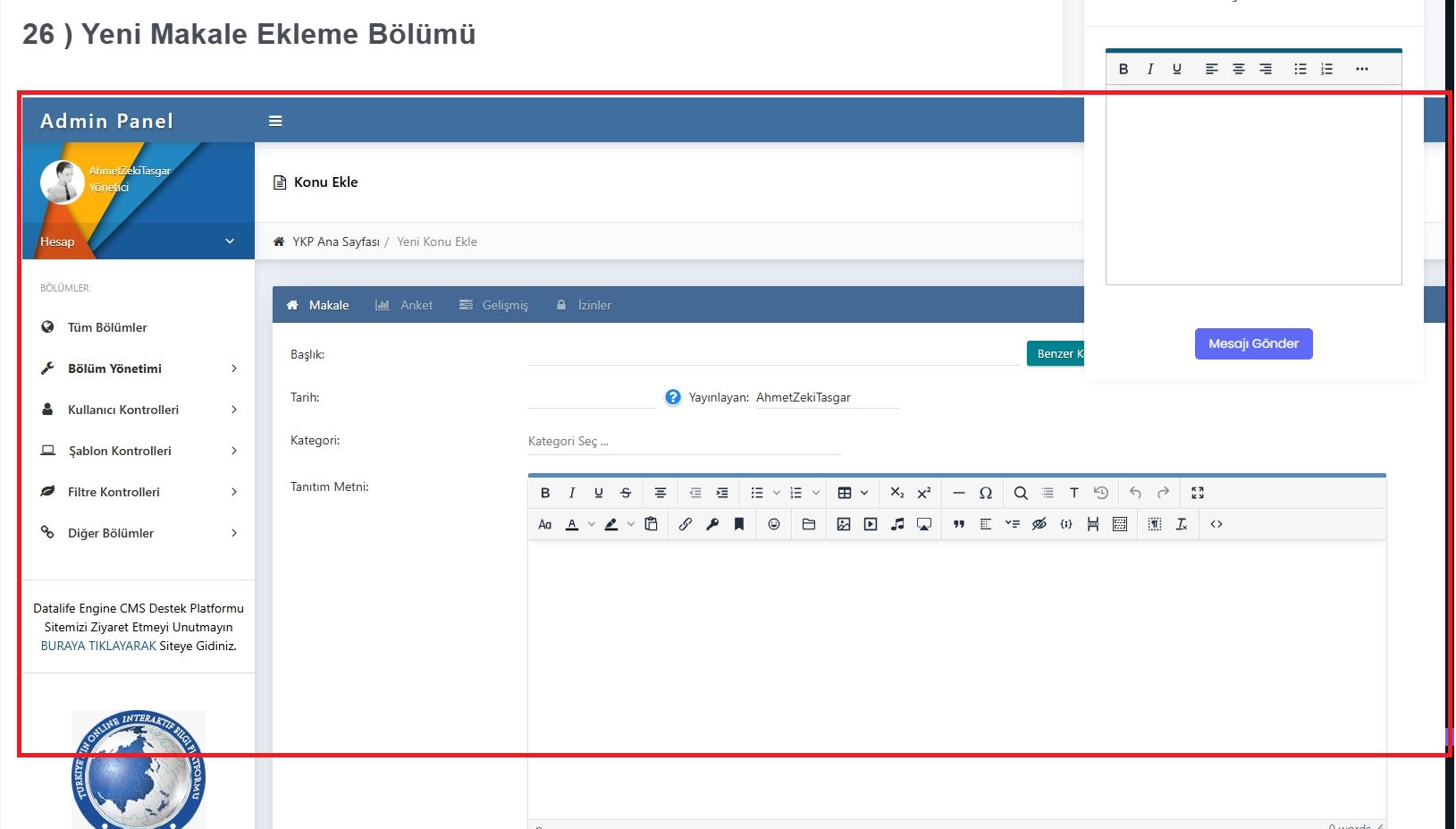The image size is (1456, 829).
Task: Click the blockquote quotation marks icon
Action: (959, 524)
